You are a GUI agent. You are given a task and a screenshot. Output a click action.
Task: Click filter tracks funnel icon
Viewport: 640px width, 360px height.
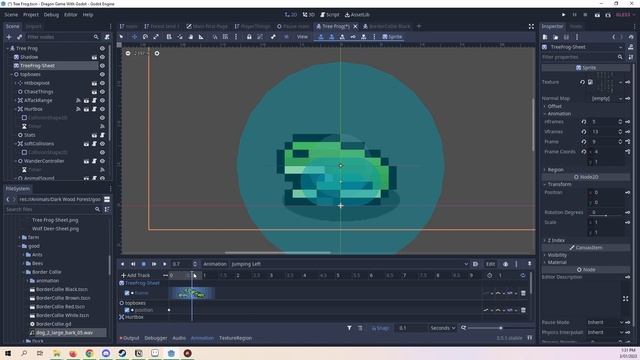[349, 328]
